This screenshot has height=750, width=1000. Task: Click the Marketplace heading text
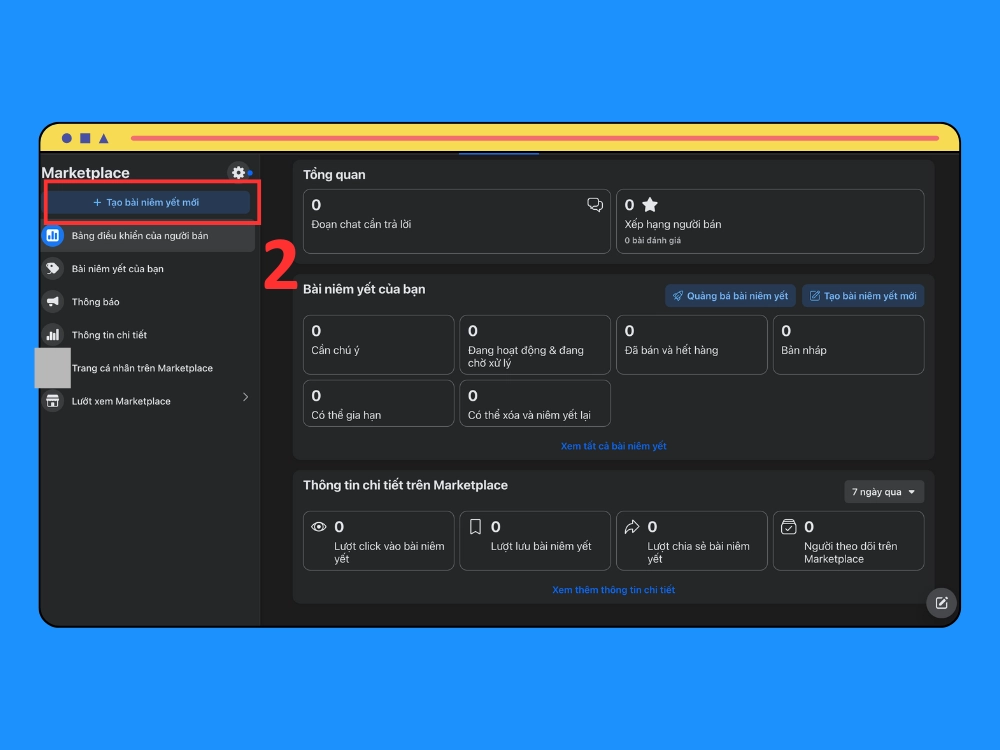(85, 173)
